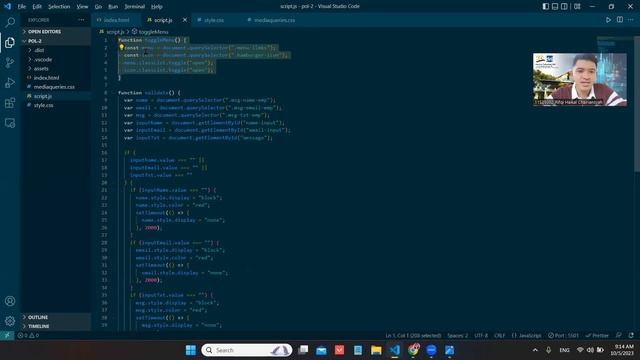
Task: Open the customize layout icon
Action: [x=577, y=6]
